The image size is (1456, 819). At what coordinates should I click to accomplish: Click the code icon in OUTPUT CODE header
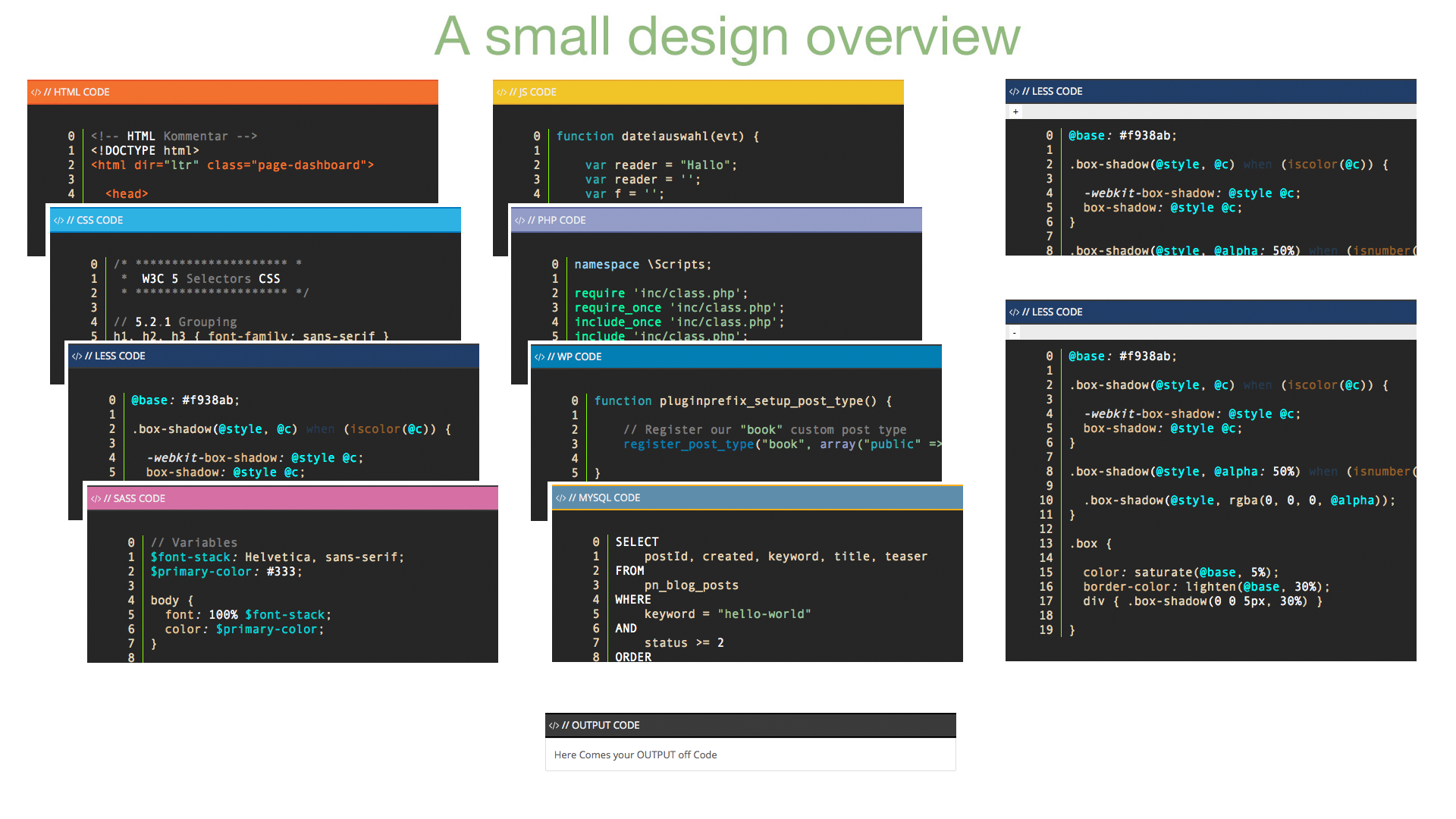coord(554,726)
